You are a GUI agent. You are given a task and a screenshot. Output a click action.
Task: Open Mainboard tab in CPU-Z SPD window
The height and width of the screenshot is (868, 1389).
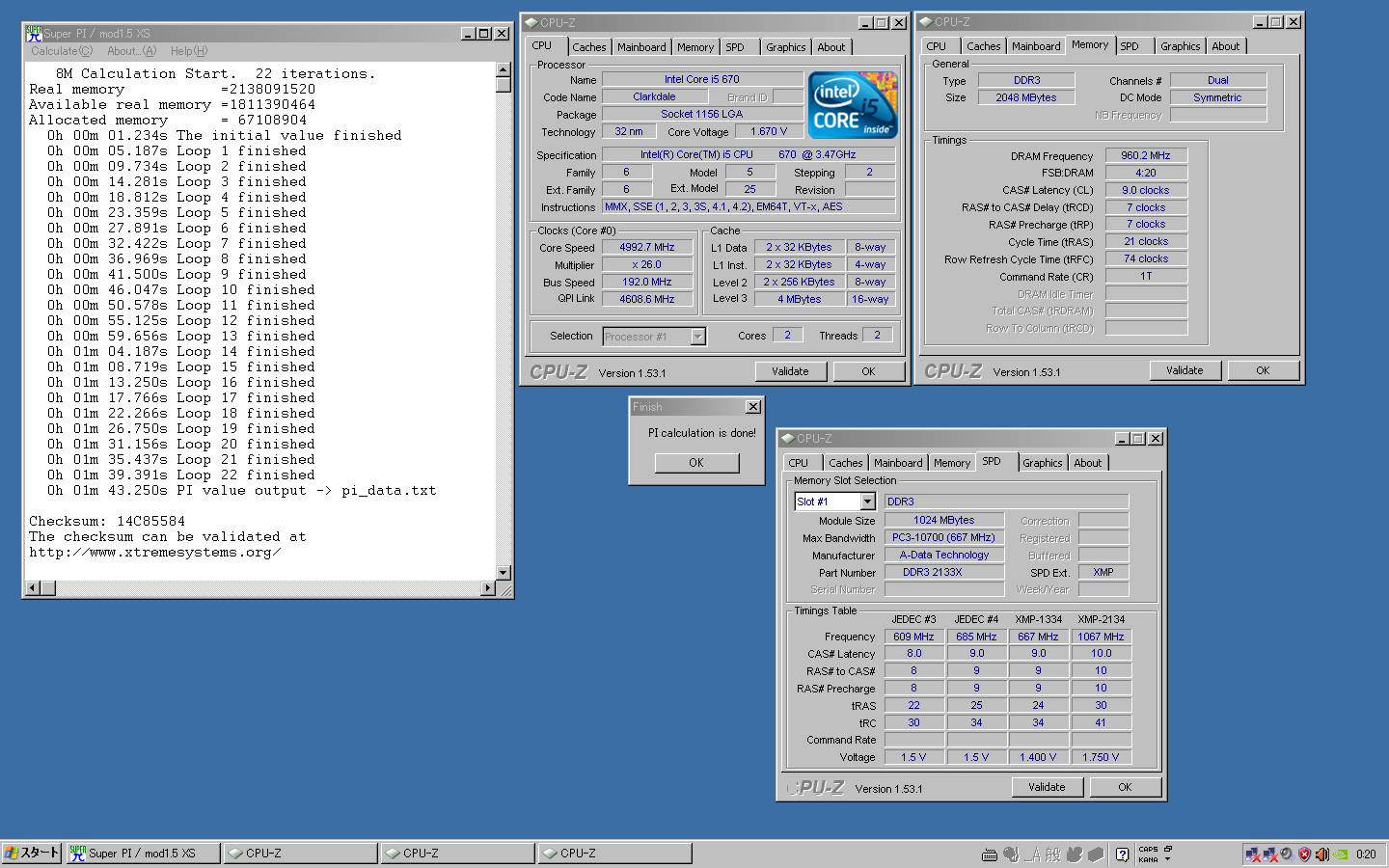(x=898, y=463)
